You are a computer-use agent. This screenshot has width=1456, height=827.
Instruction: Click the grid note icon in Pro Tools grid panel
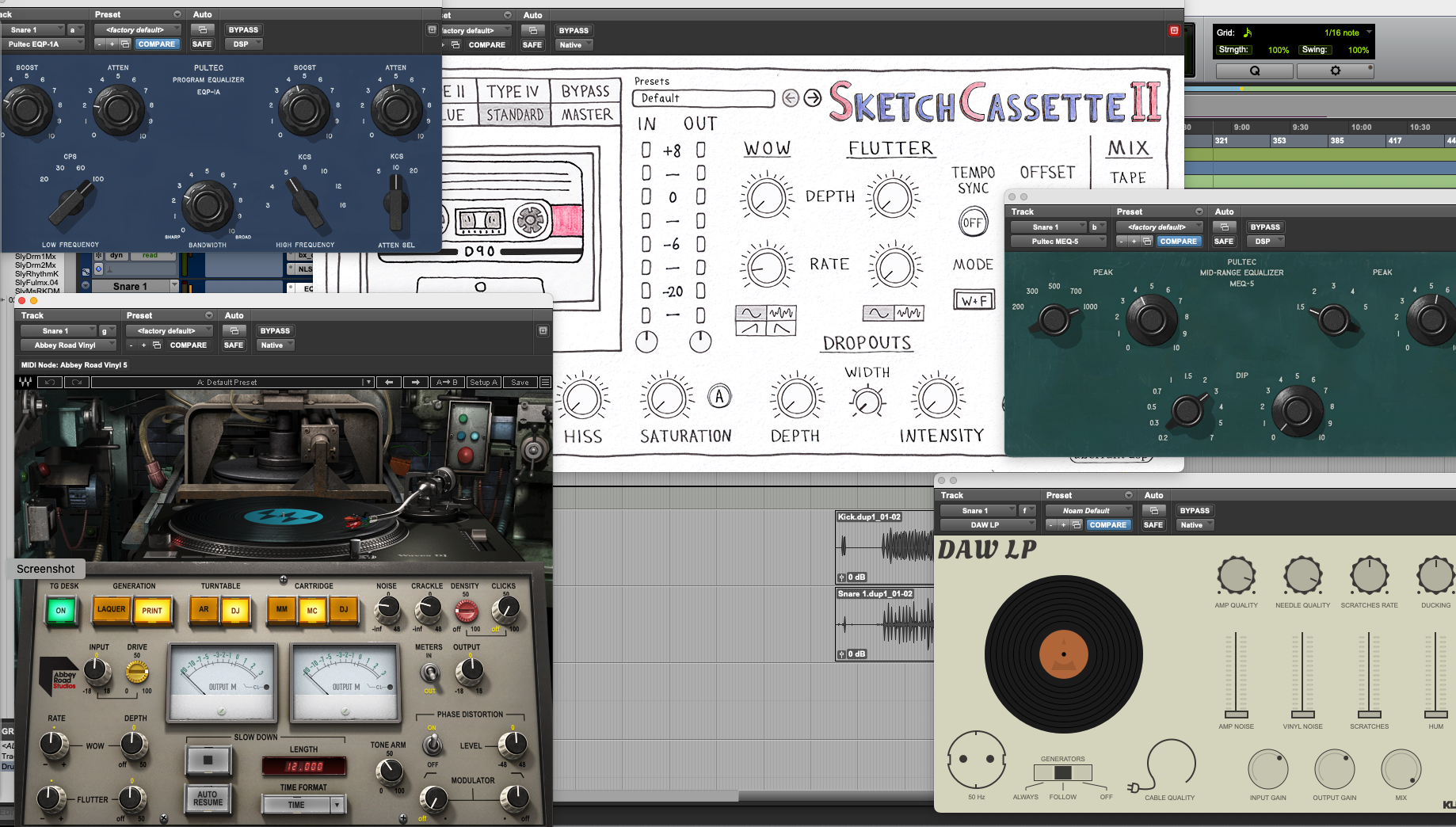click(1247, 32)
